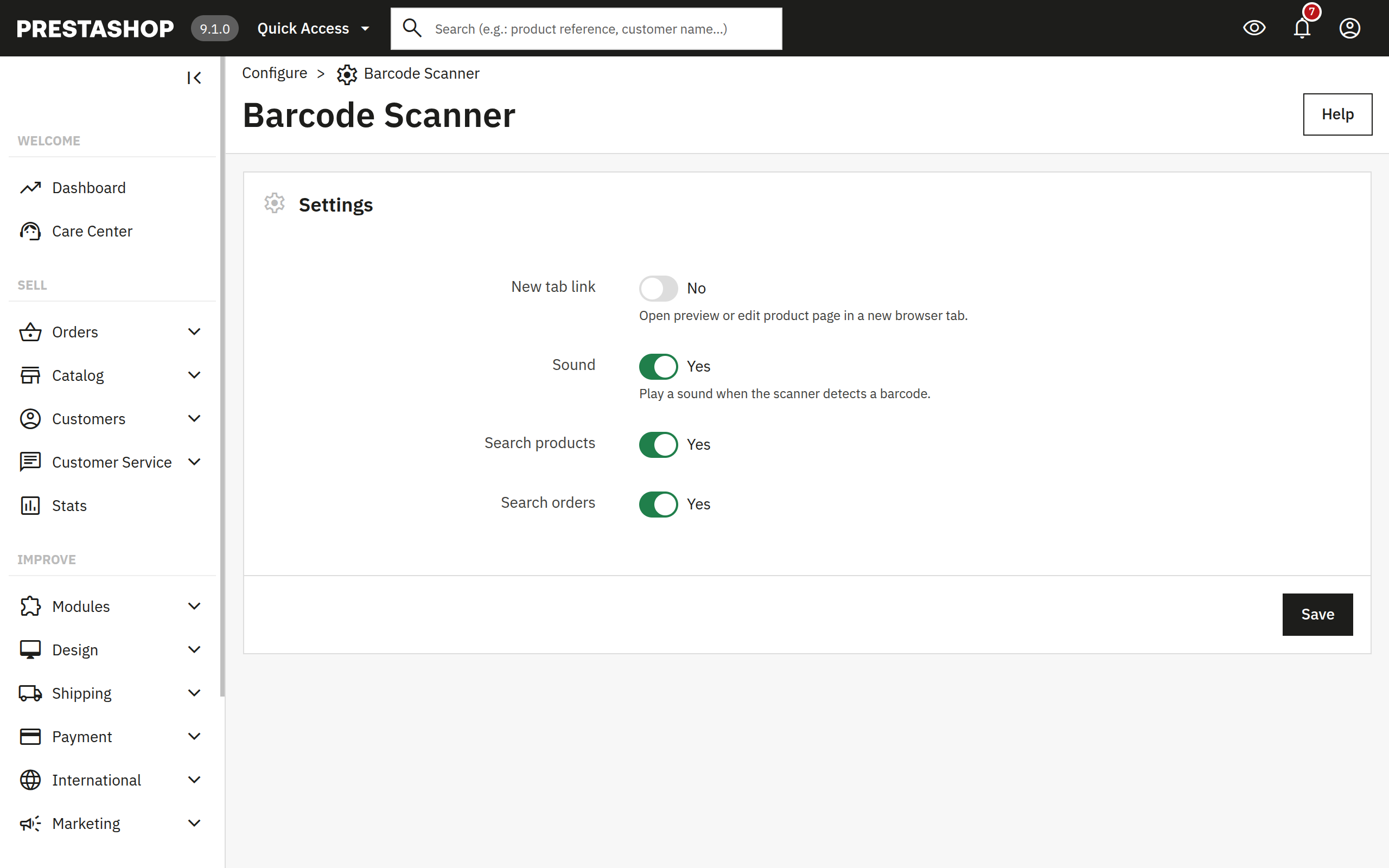Click the breadcrumb gear icon

pyautogui.click(x=347, y=75)
